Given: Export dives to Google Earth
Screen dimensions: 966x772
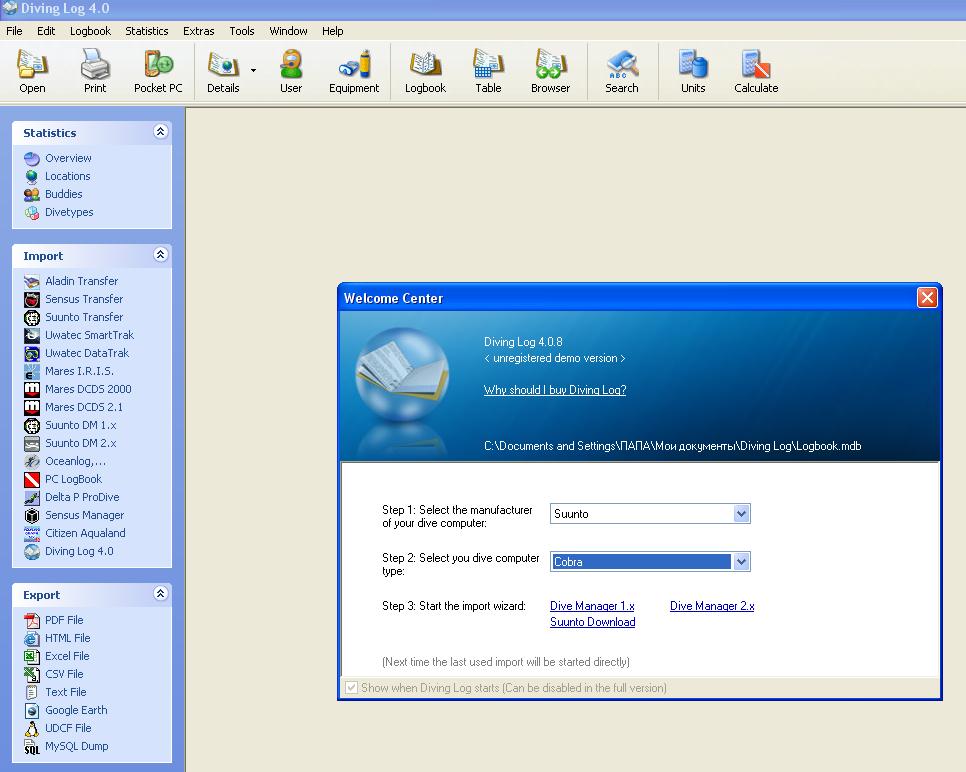Looking at the screenshot, I should point(66,710).
